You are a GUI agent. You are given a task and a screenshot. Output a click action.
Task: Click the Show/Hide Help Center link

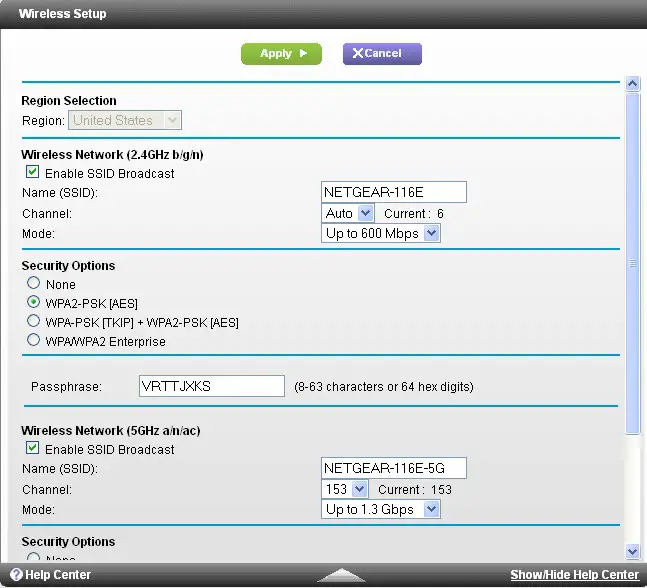coord(574,575)
